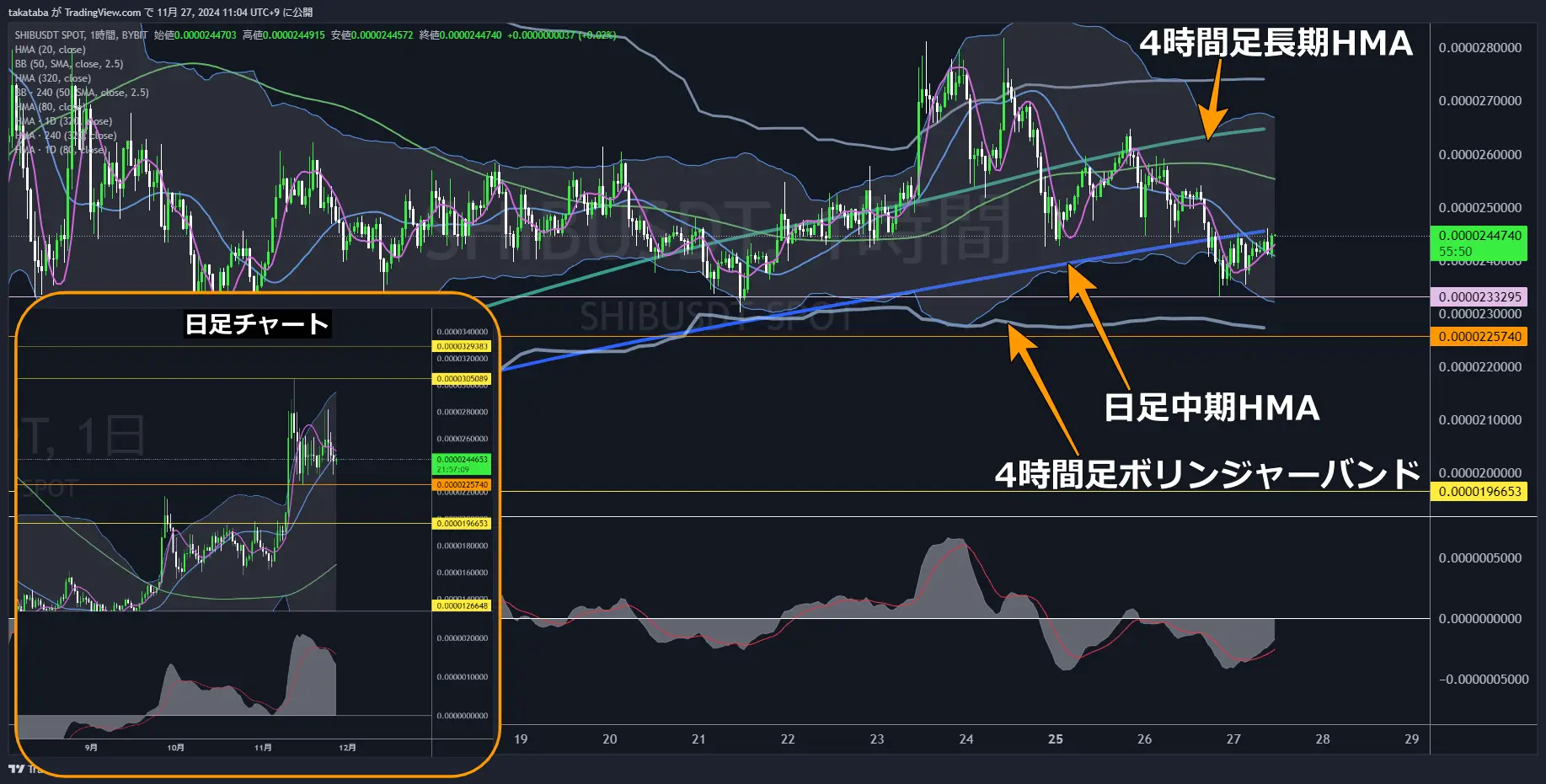
Task: Click the 0.0000280000 price axis value
Action: 1480,48
